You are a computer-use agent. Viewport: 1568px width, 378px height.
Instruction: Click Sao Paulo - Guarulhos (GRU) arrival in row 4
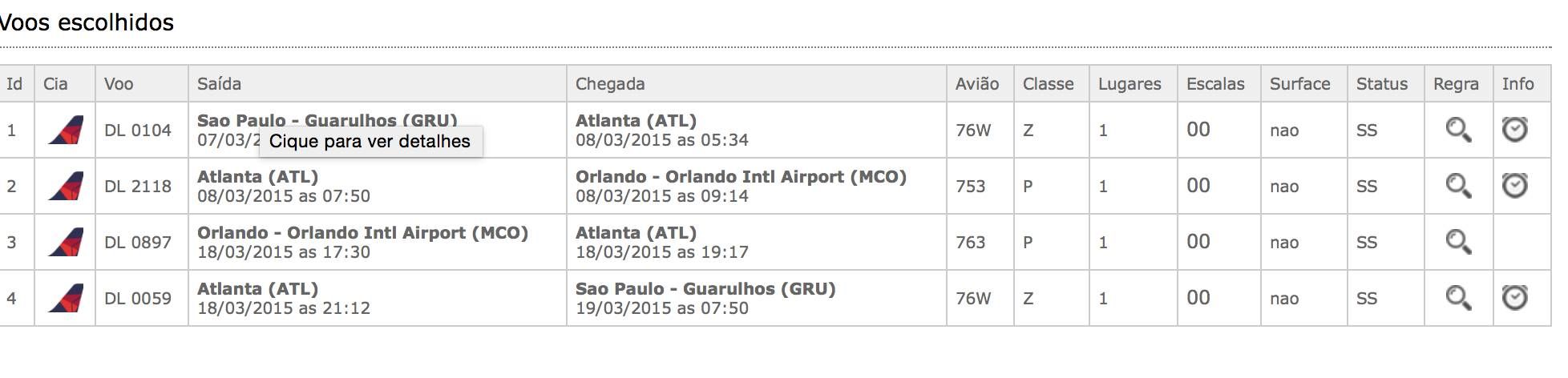click(x=705, y=289)
